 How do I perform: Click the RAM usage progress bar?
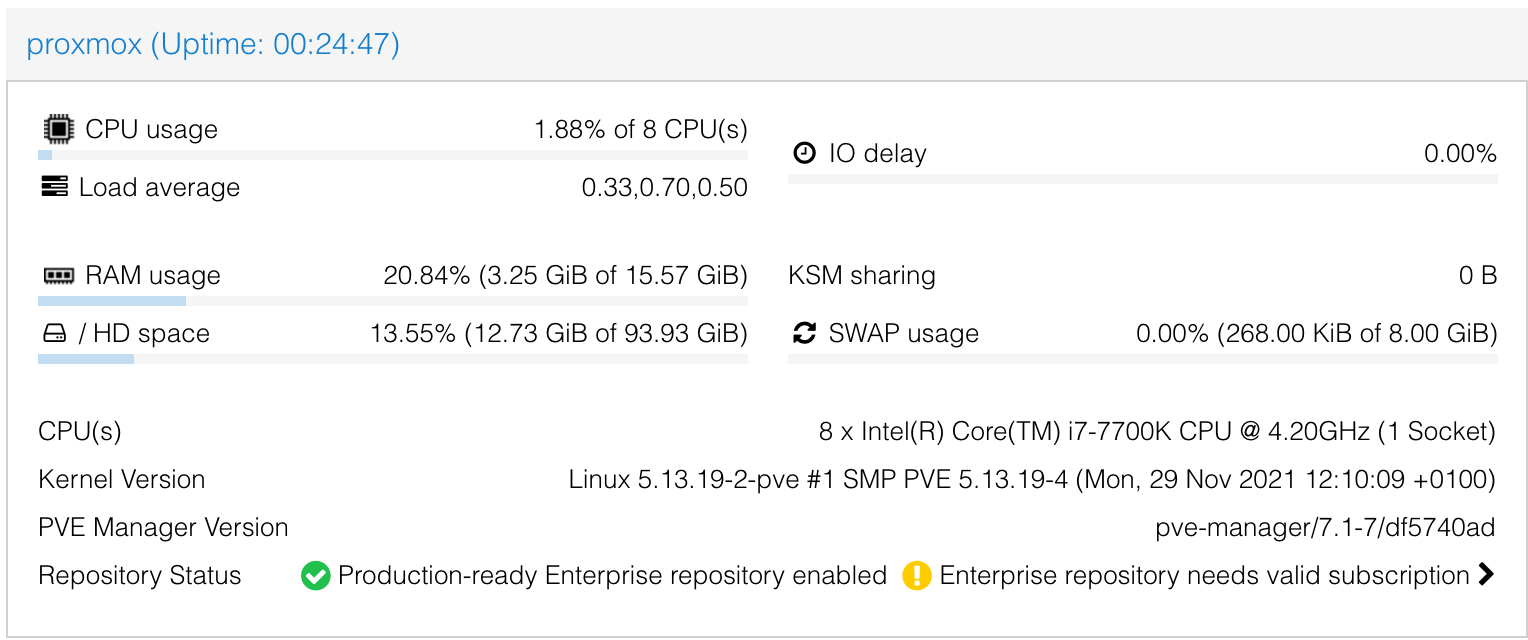point(393,301)
